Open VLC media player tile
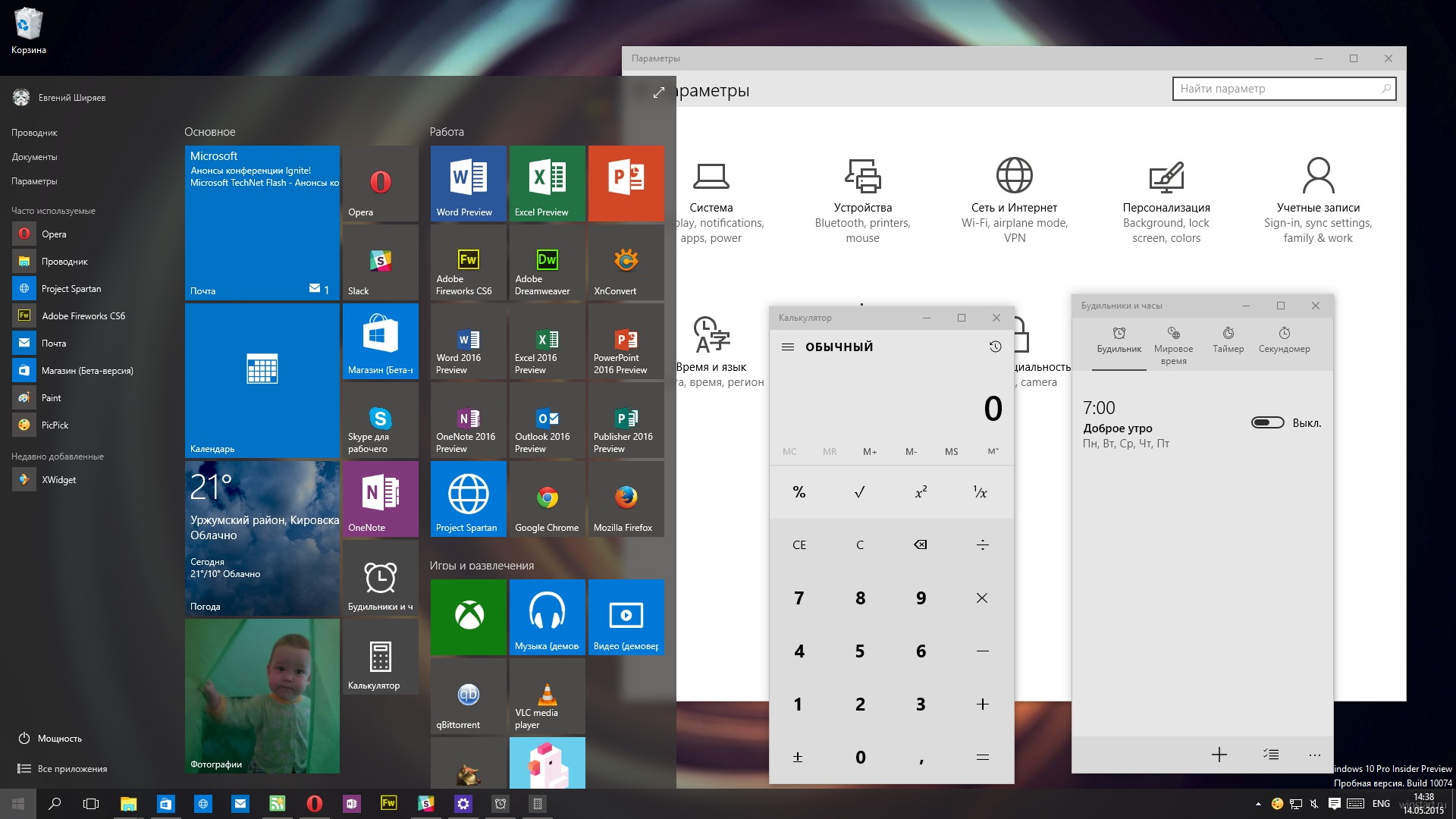 point(547,696)
